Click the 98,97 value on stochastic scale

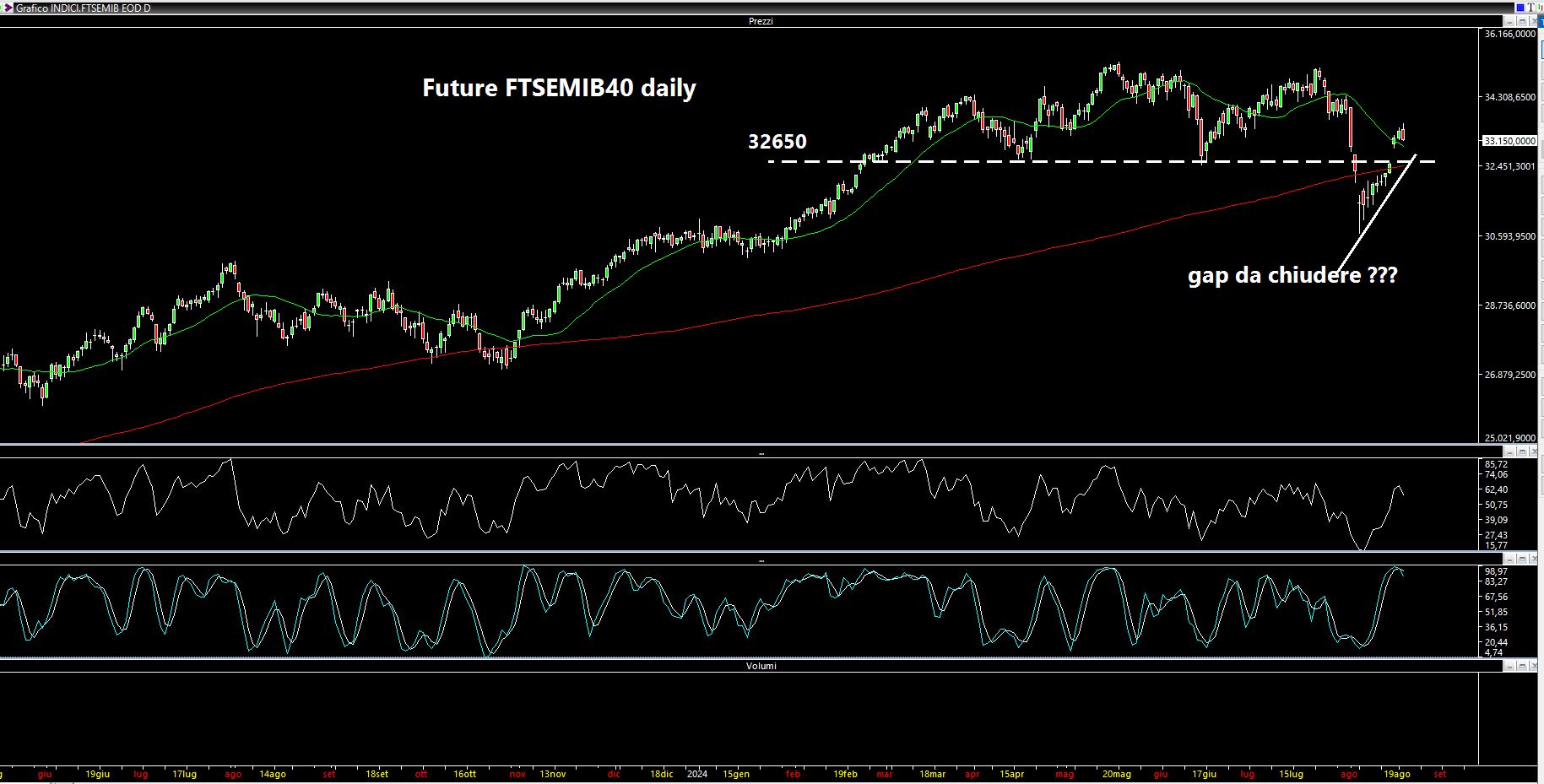(1496, 571)
